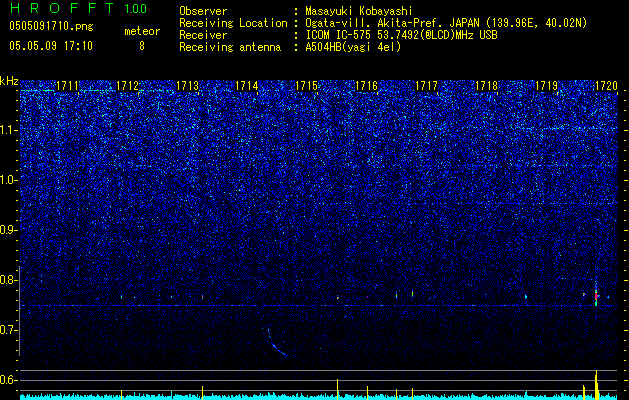This screenshot has width=629, height=400.
Task: Click the 'Receiving Location' label
Action: pos(233,23)
